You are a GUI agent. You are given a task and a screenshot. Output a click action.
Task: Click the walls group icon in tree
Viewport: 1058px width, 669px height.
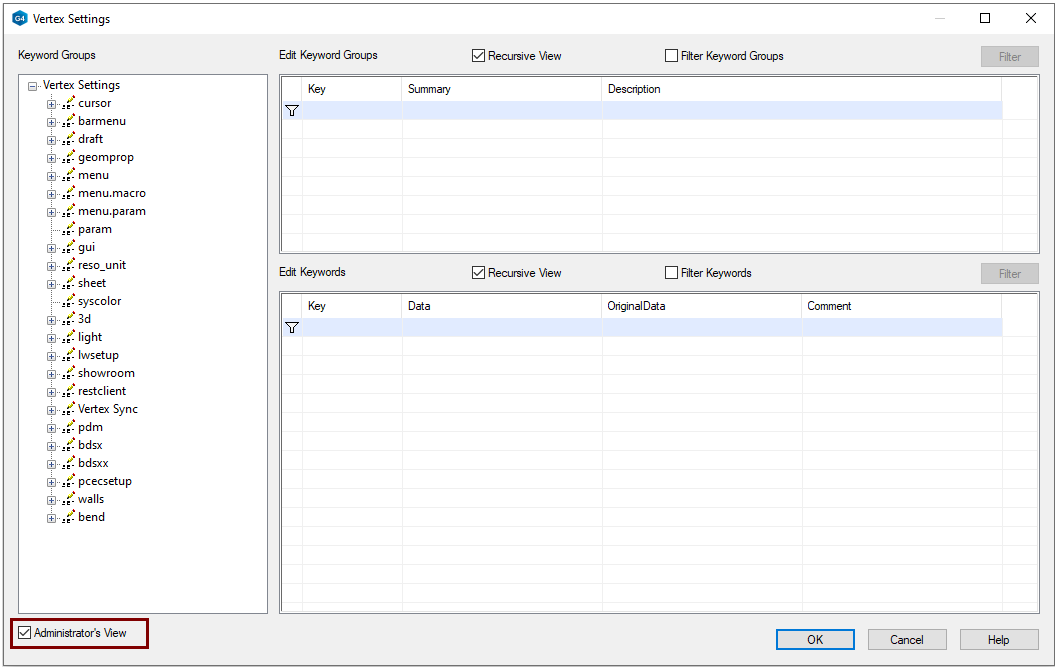(69, 499)
